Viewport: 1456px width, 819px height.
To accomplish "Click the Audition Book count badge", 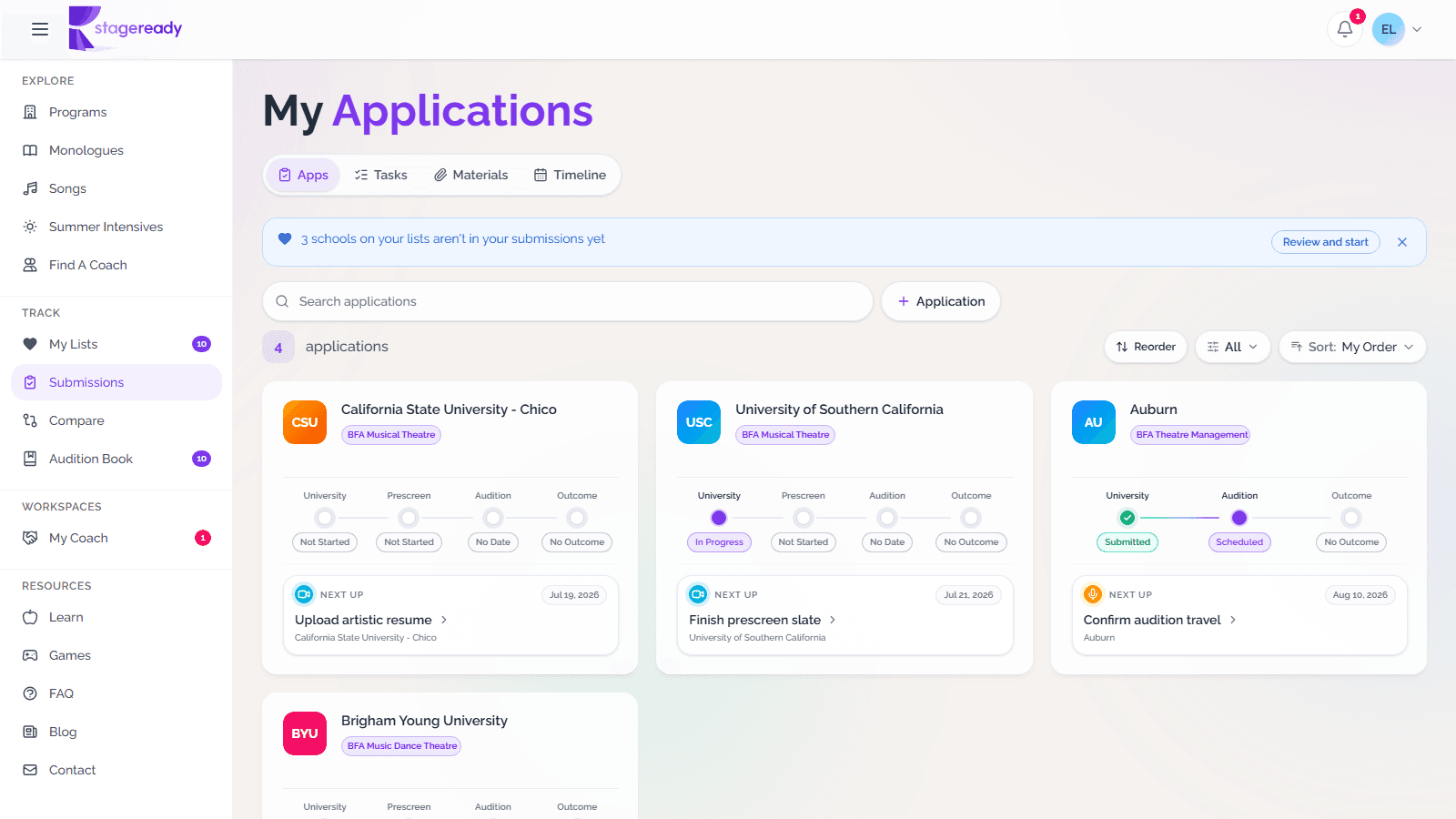I will click(202, 459).
